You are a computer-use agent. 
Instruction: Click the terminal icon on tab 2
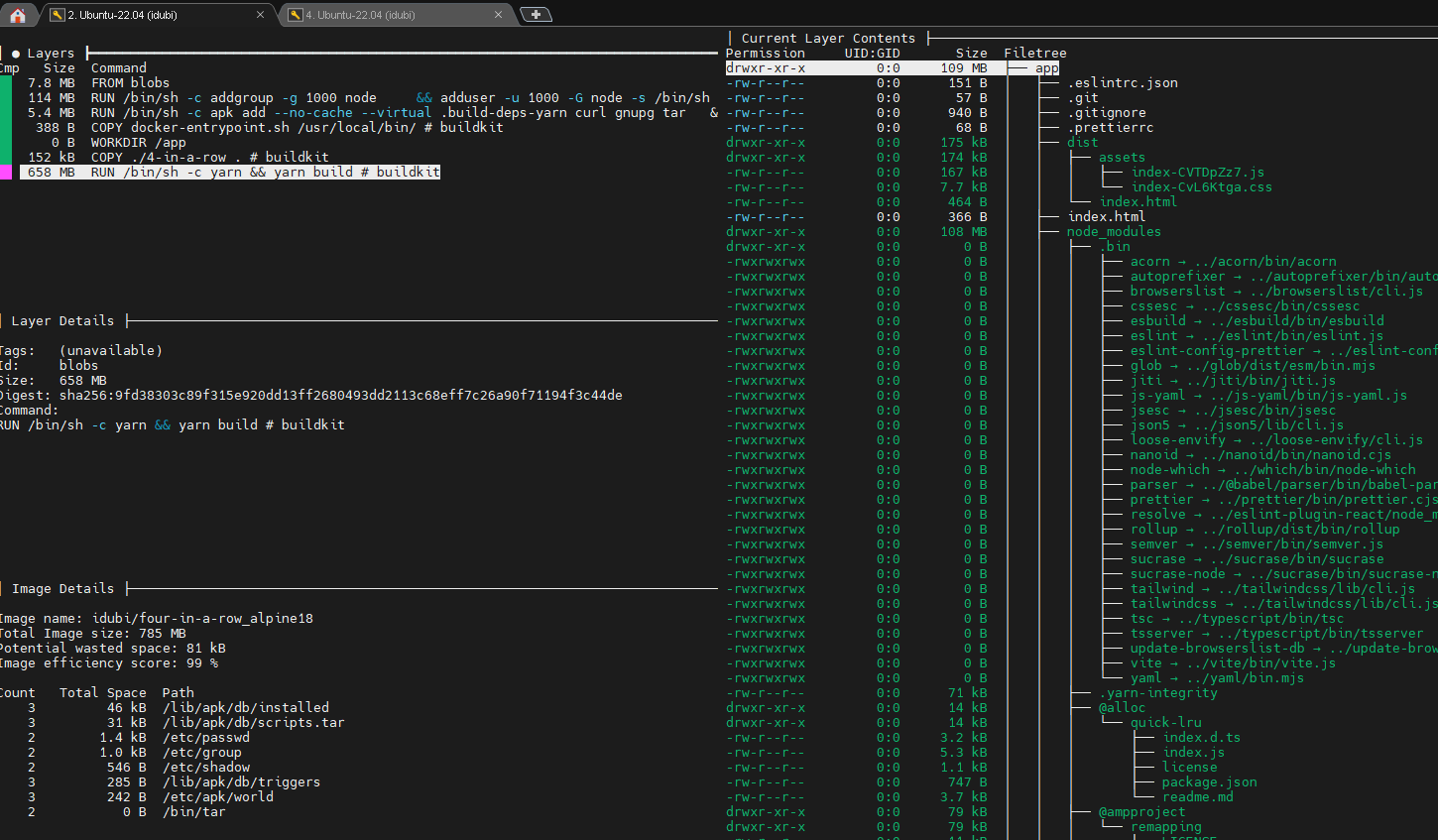[58, 15]
